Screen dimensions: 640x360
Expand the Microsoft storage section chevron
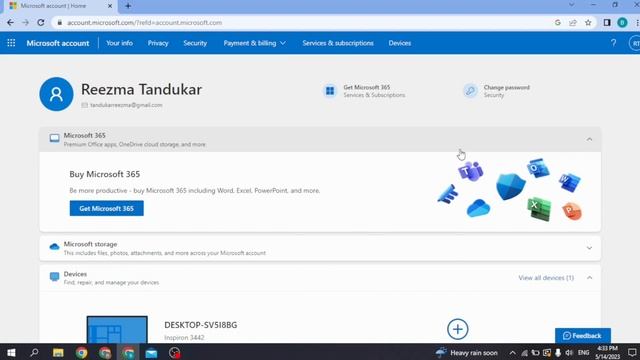tap(589, 248)
